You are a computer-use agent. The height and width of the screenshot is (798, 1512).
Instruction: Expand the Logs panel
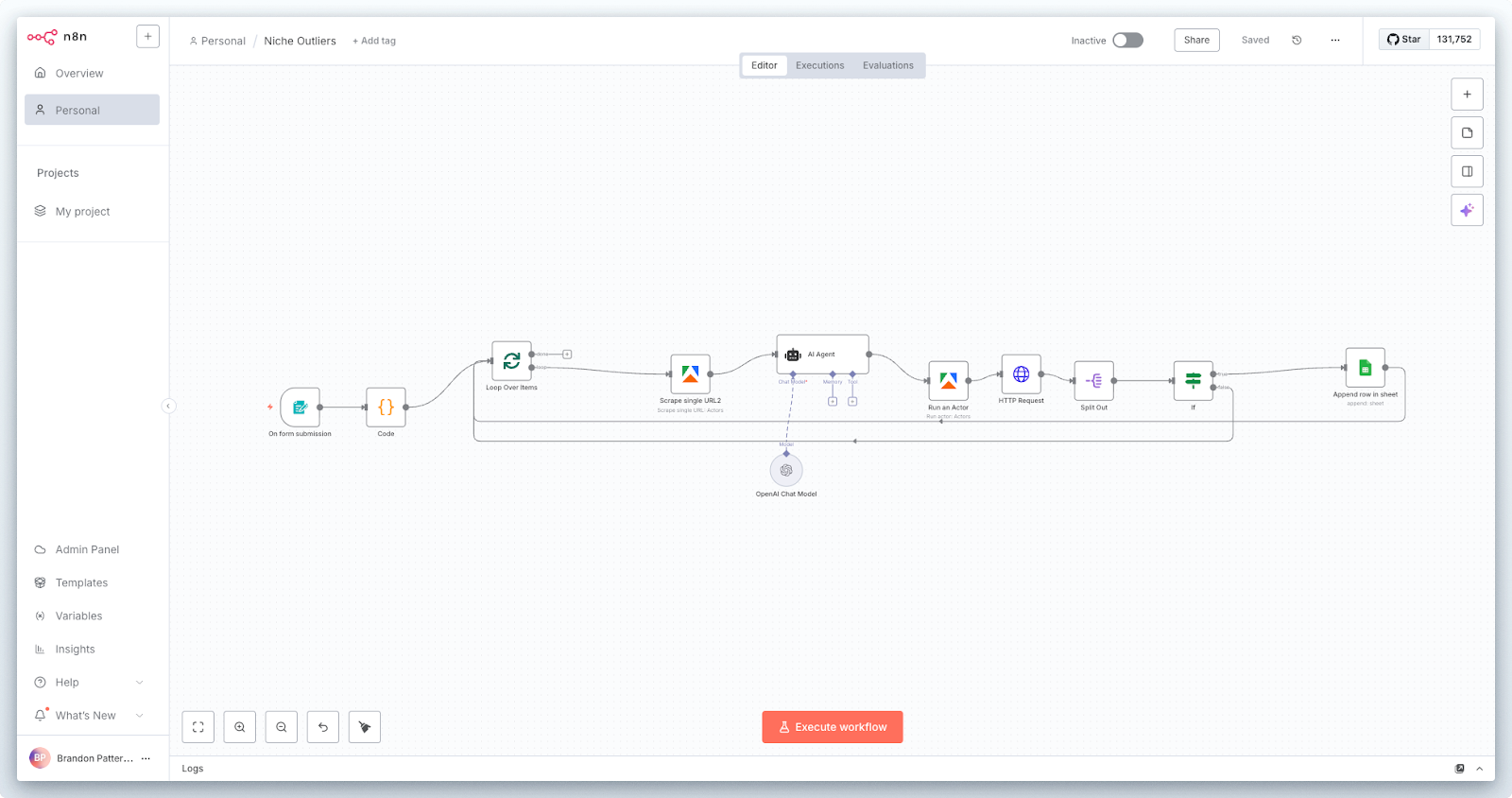[x=1479, y=769]
